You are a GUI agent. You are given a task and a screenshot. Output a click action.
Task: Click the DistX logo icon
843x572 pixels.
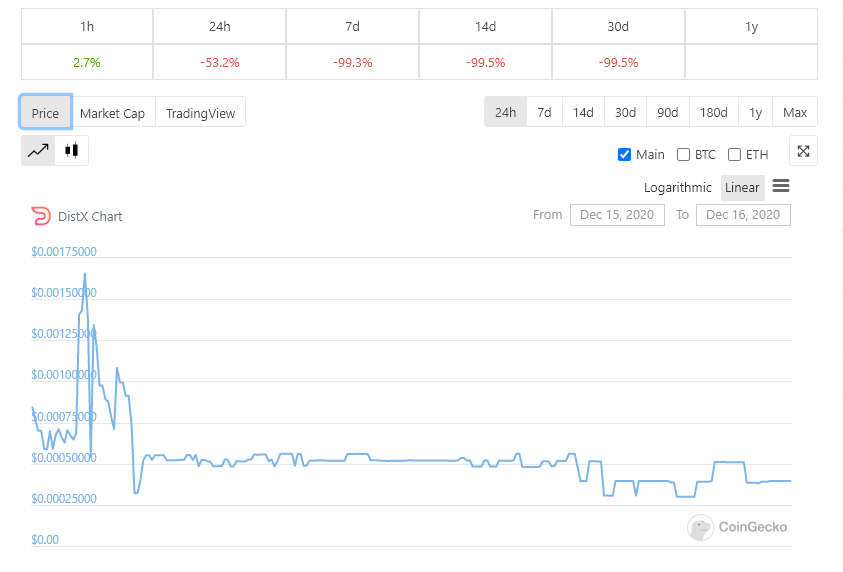pos(41,216)
